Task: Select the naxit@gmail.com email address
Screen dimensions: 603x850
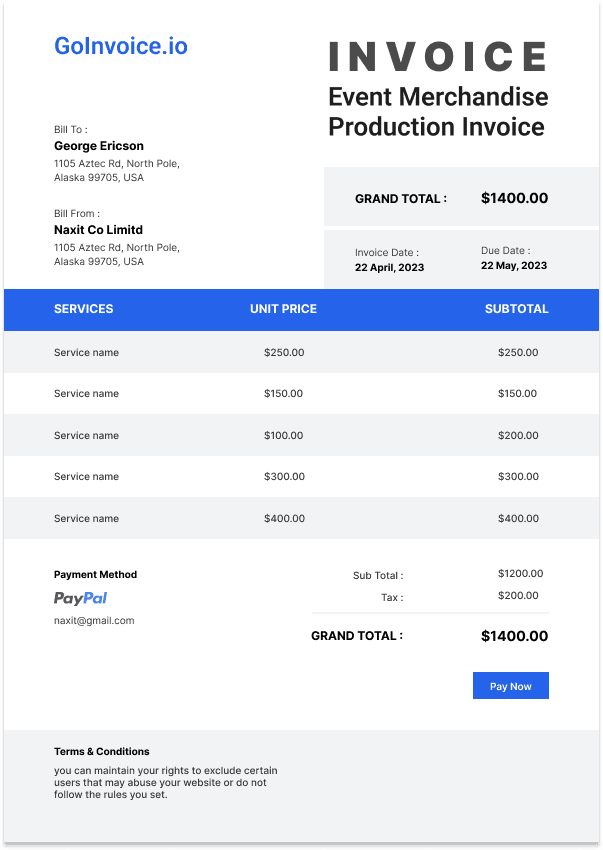Action: (x=94, y=621)
